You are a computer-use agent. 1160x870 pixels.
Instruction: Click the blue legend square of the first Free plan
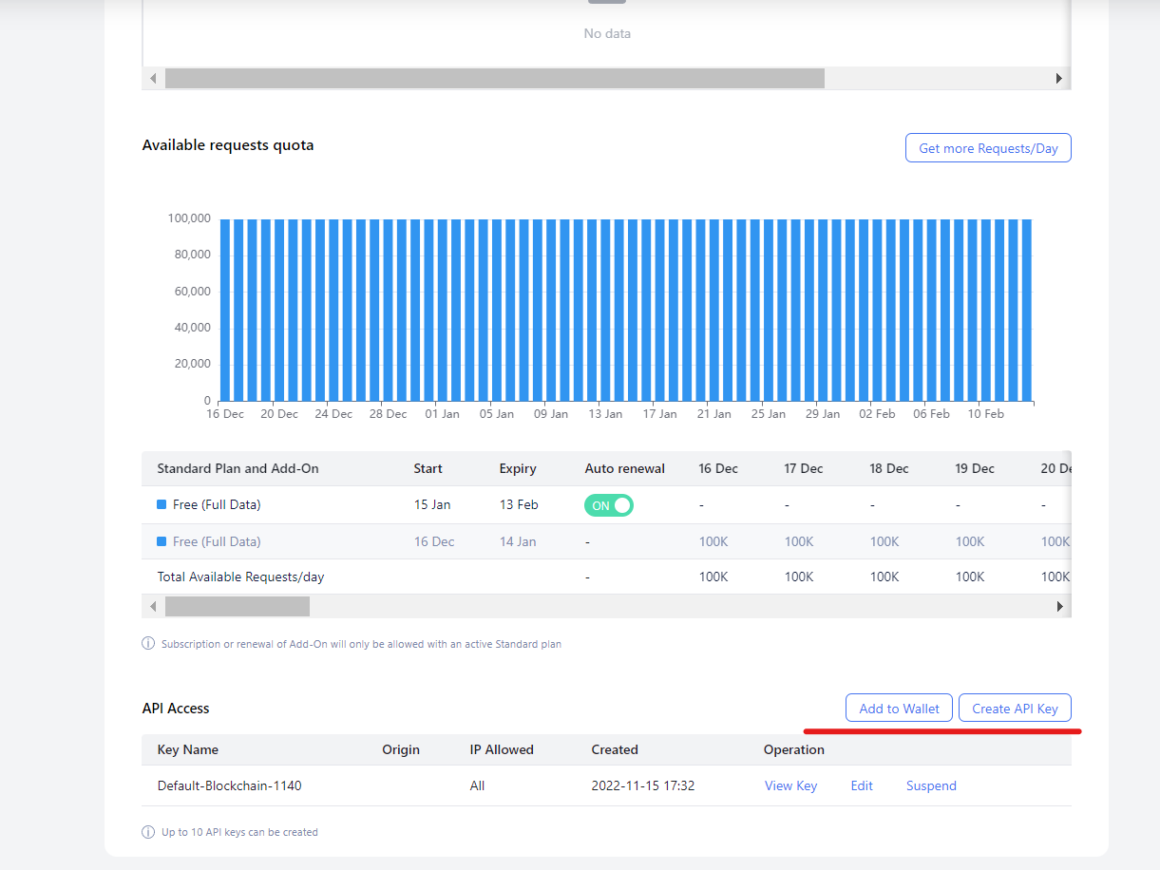(x=161, y=505)
